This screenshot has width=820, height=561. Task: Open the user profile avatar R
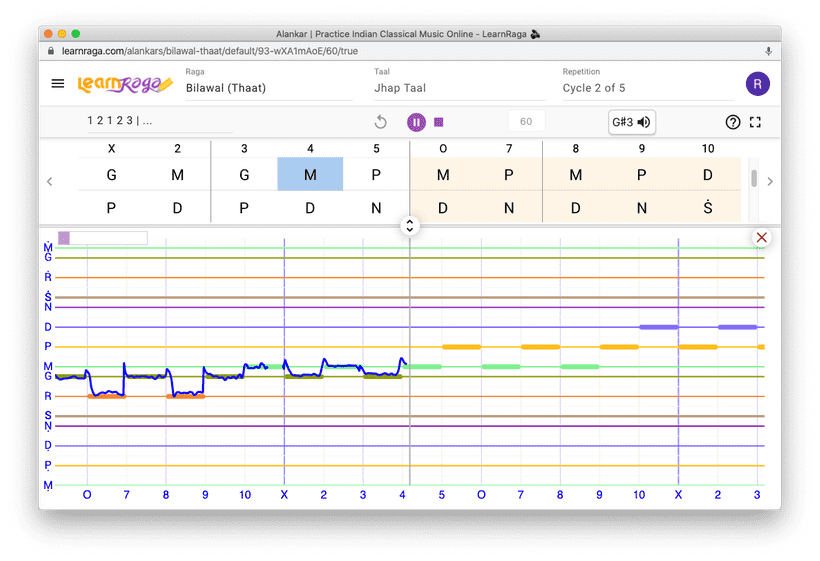[757, 84]
